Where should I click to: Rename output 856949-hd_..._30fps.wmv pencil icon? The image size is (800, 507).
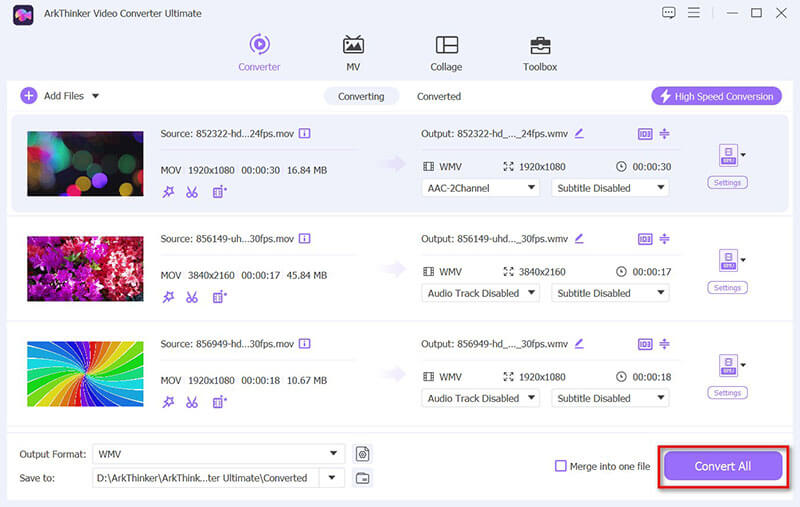pos(579,343)
